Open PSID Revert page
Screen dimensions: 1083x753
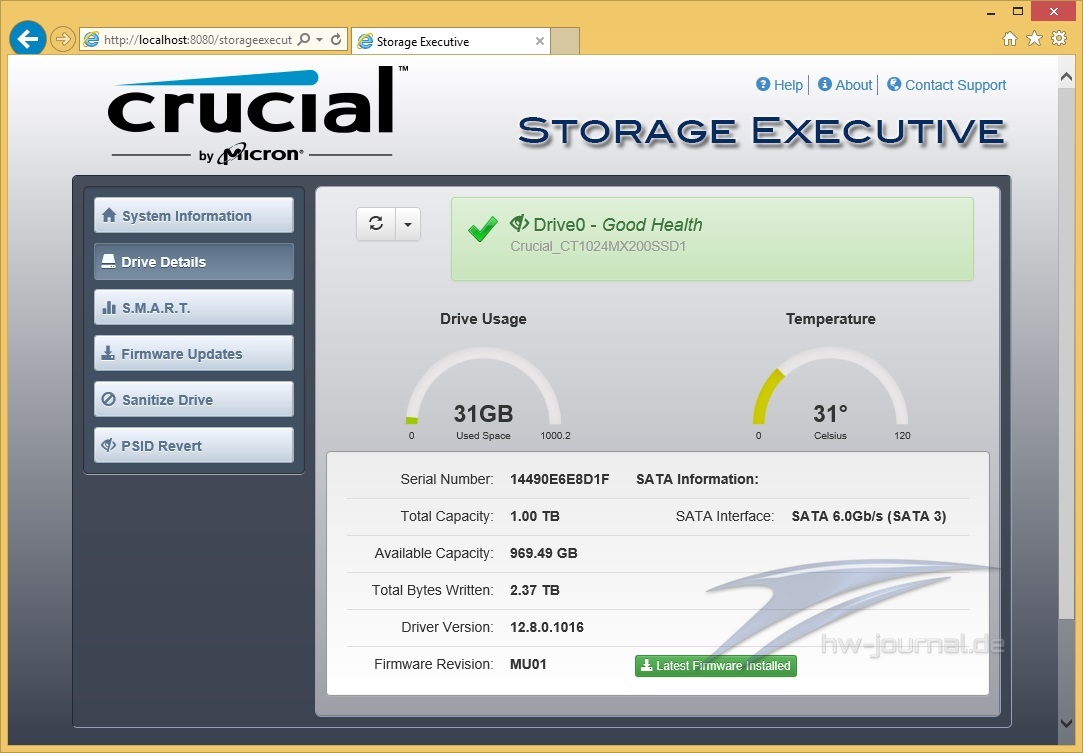pyautogui.click(x=193, y=446)
